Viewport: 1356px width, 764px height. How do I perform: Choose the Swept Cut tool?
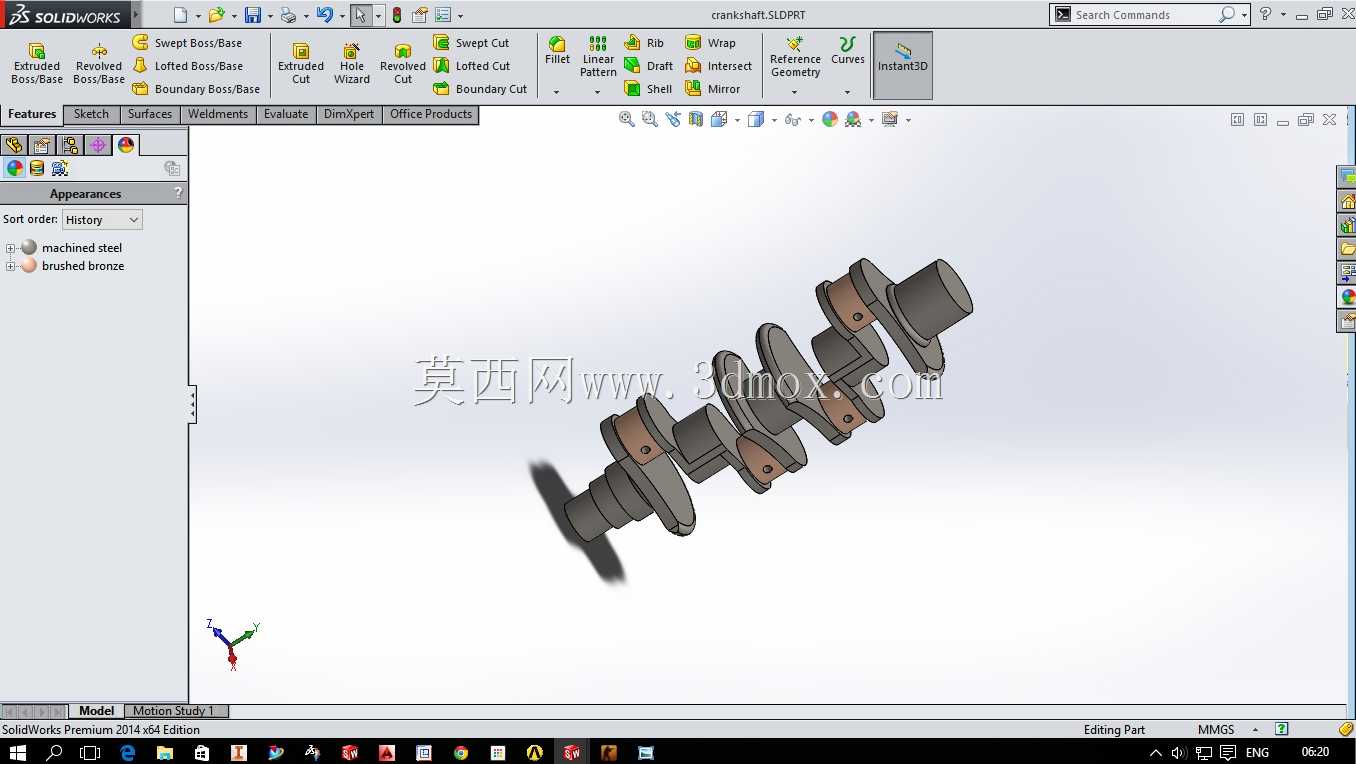[x=471, y=43]
